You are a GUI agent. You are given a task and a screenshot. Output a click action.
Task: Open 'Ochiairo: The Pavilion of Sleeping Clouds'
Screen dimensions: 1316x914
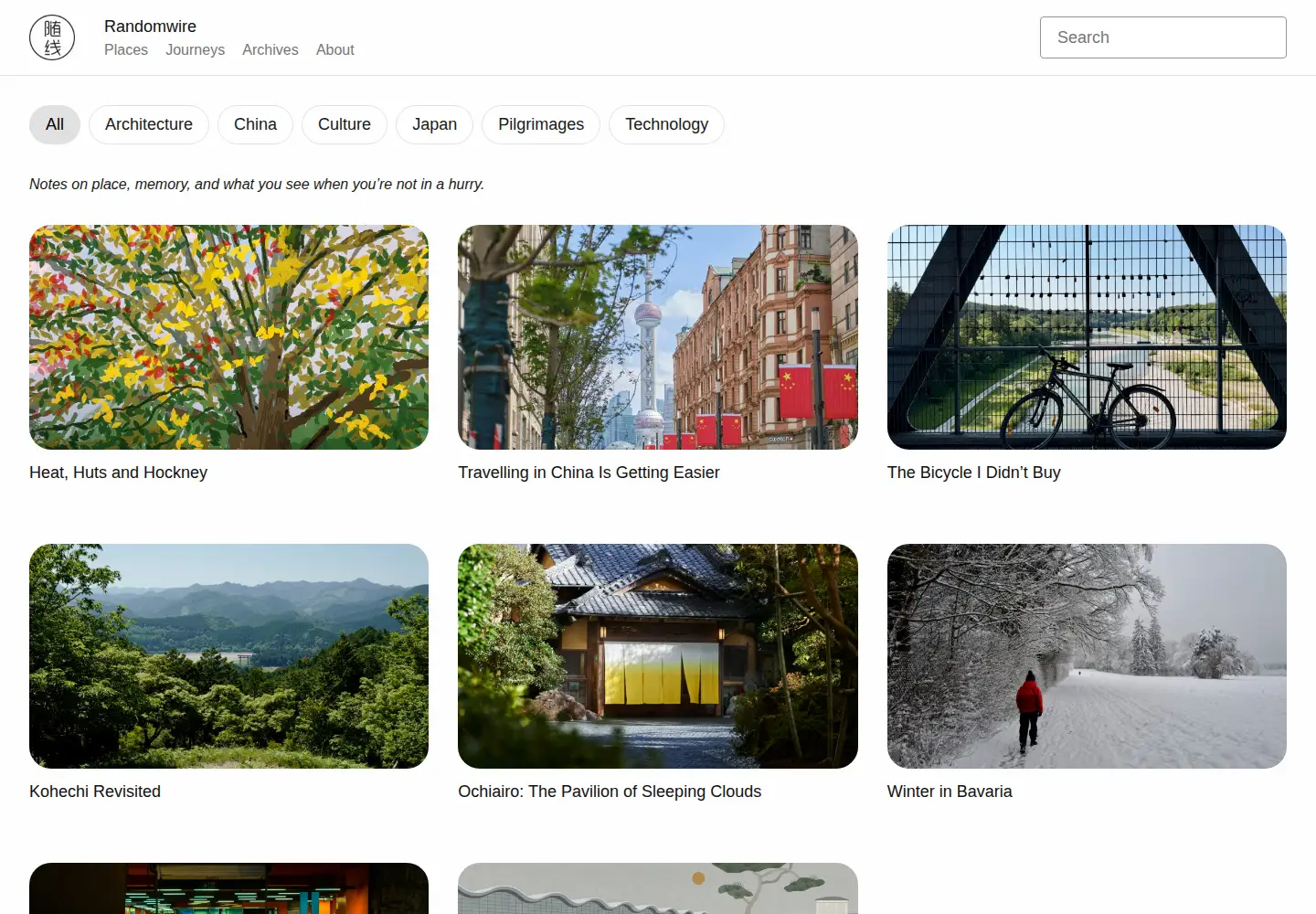[x=610, y=792]
